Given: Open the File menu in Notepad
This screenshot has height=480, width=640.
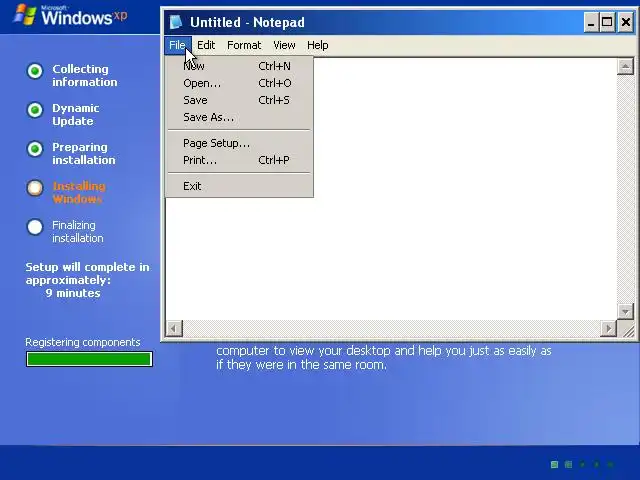Looking at the screenshot, I should 178,45.
